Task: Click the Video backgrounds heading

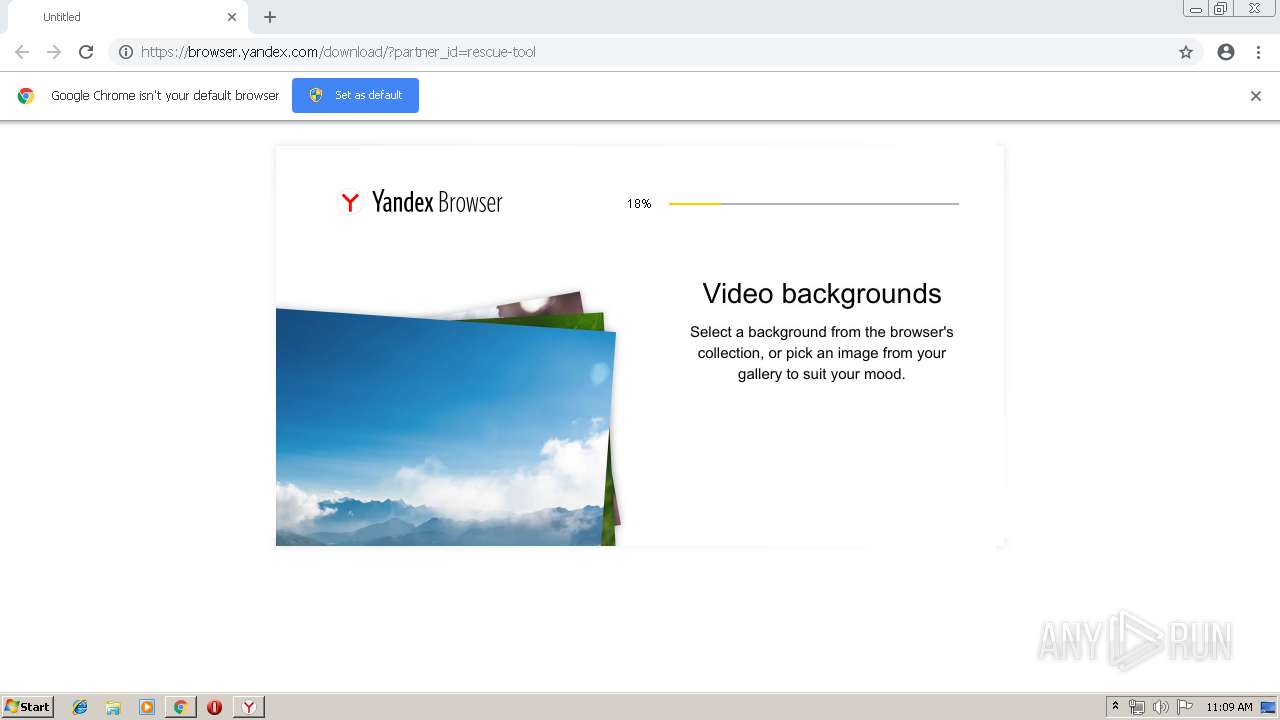Action: pos(822,293)
